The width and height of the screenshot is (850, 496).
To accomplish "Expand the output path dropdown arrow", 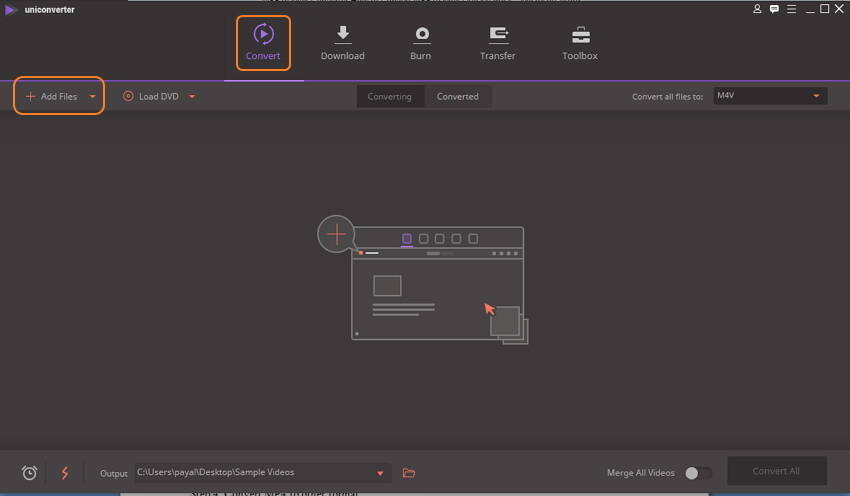I will 380,473.
